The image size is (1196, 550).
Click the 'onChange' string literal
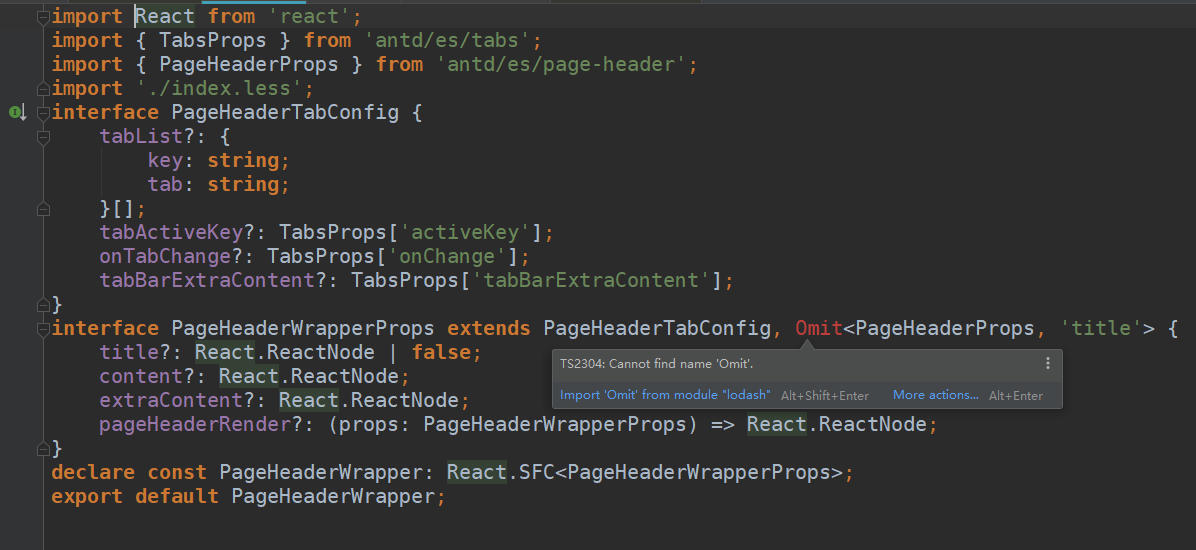446,256
